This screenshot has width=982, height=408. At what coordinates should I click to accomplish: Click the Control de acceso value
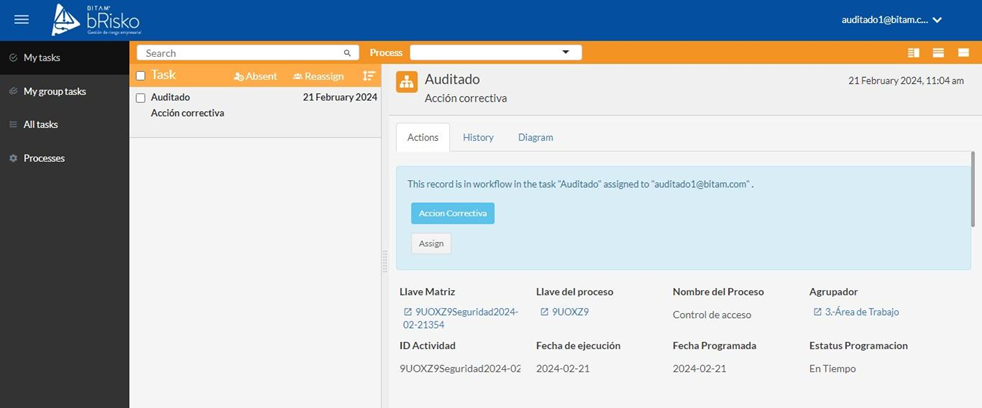[711, 315]
